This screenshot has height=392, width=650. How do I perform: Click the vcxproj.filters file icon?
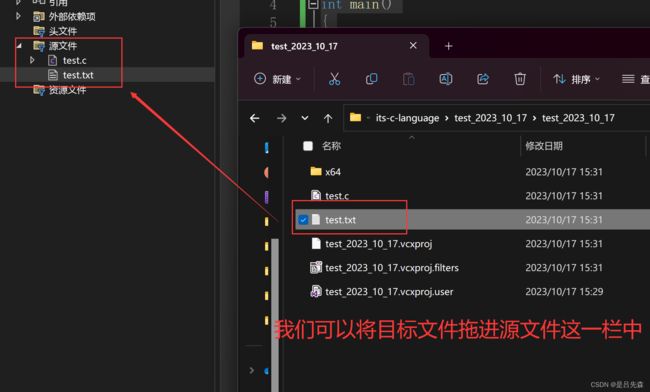pos(316,268)
